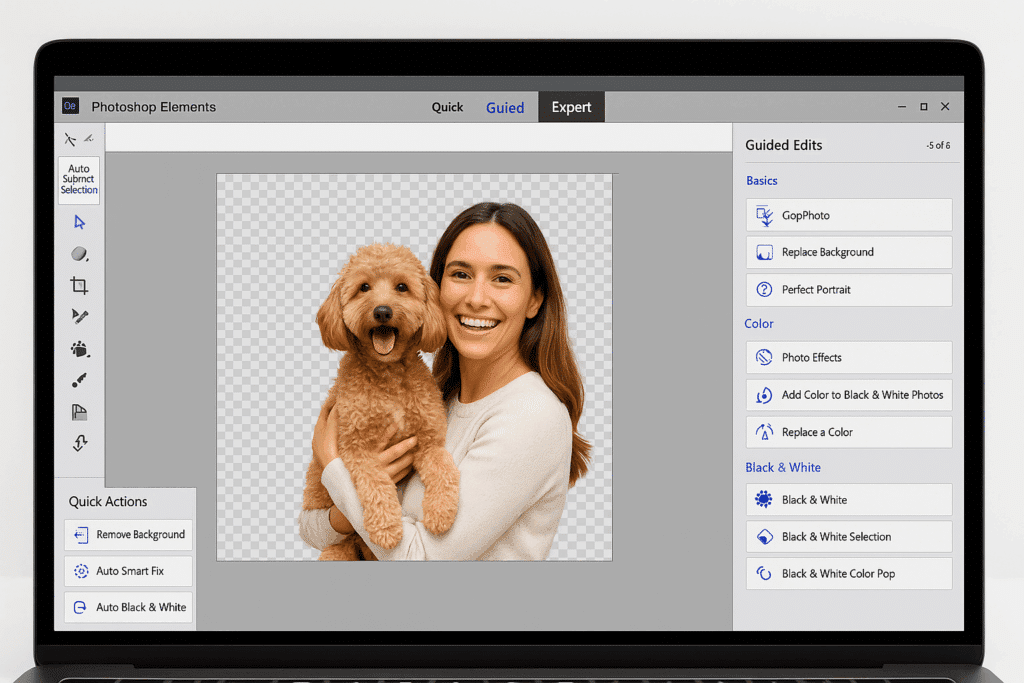Enable Auto Smart Fix
Screen dimensions: 1024x683
tap(128, 571)
